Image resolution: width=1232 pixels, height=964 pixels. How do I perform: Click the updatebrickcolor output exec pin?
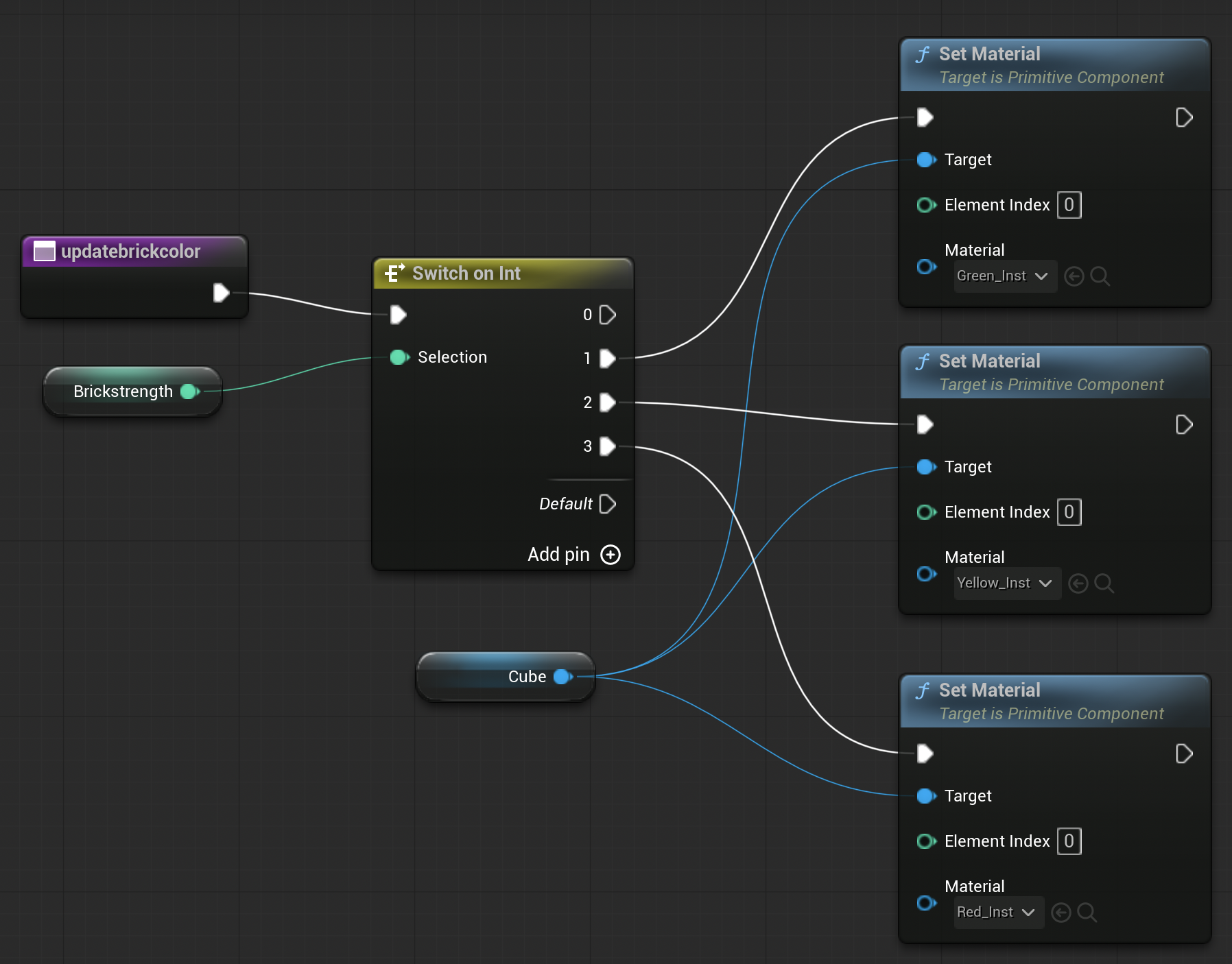tap(221, 293)
